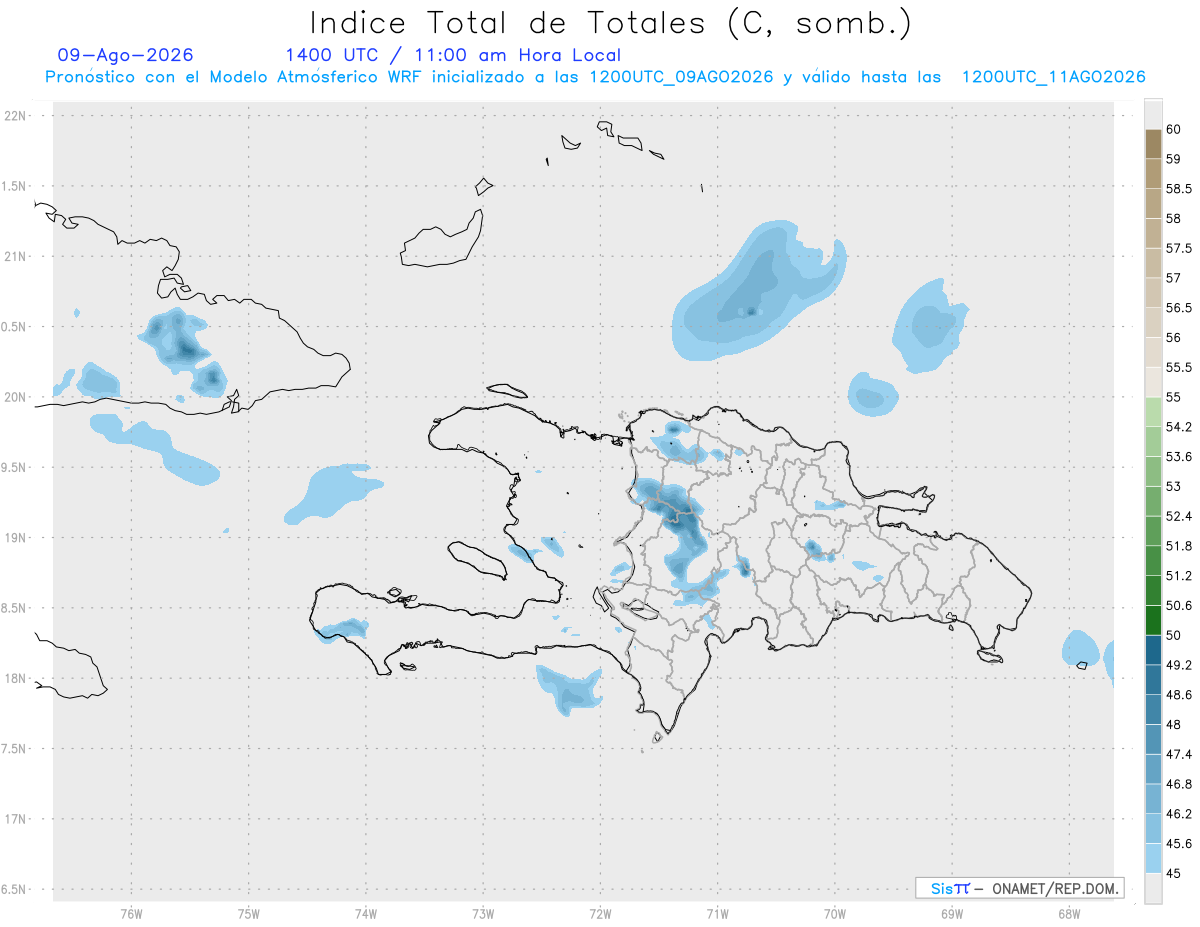1200x927 pixels.
Task: Click the legend value "58.5"
Action: pos(1178,188)
